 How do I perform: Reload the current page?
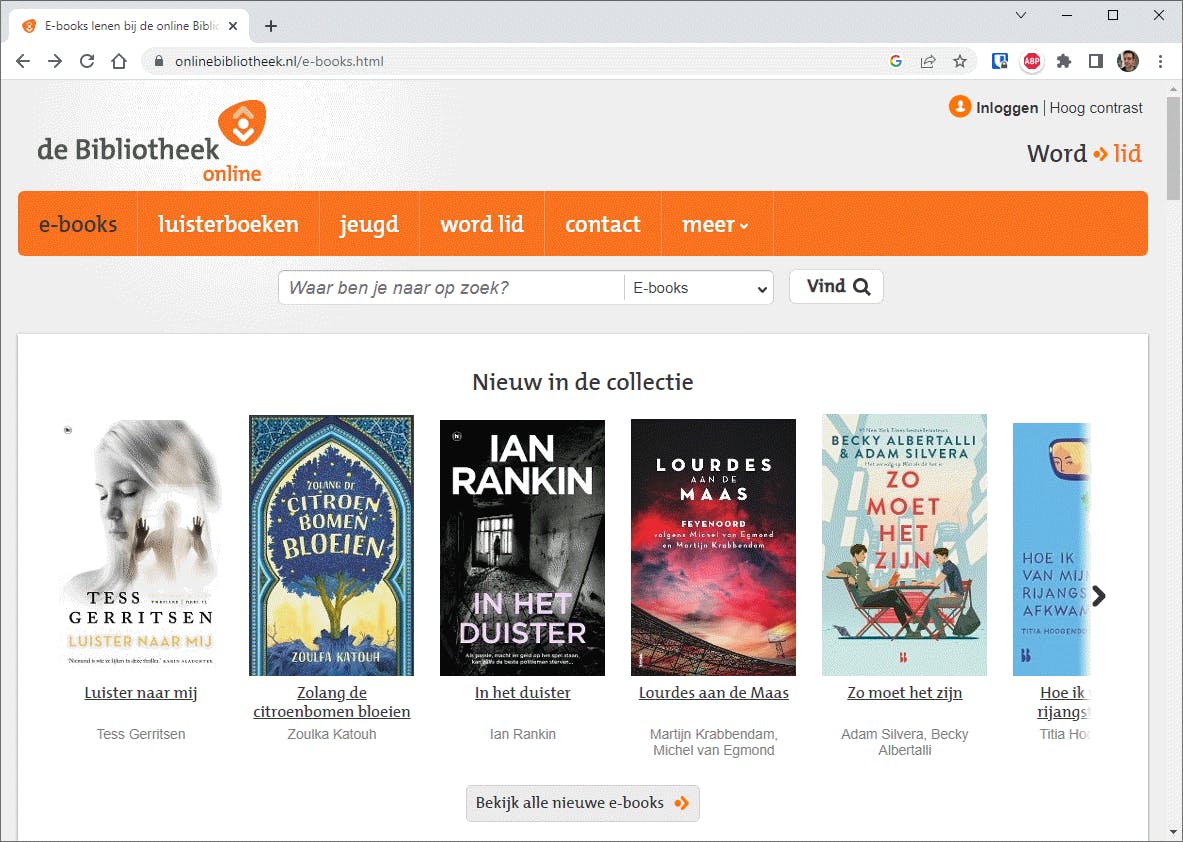[88, 61]
